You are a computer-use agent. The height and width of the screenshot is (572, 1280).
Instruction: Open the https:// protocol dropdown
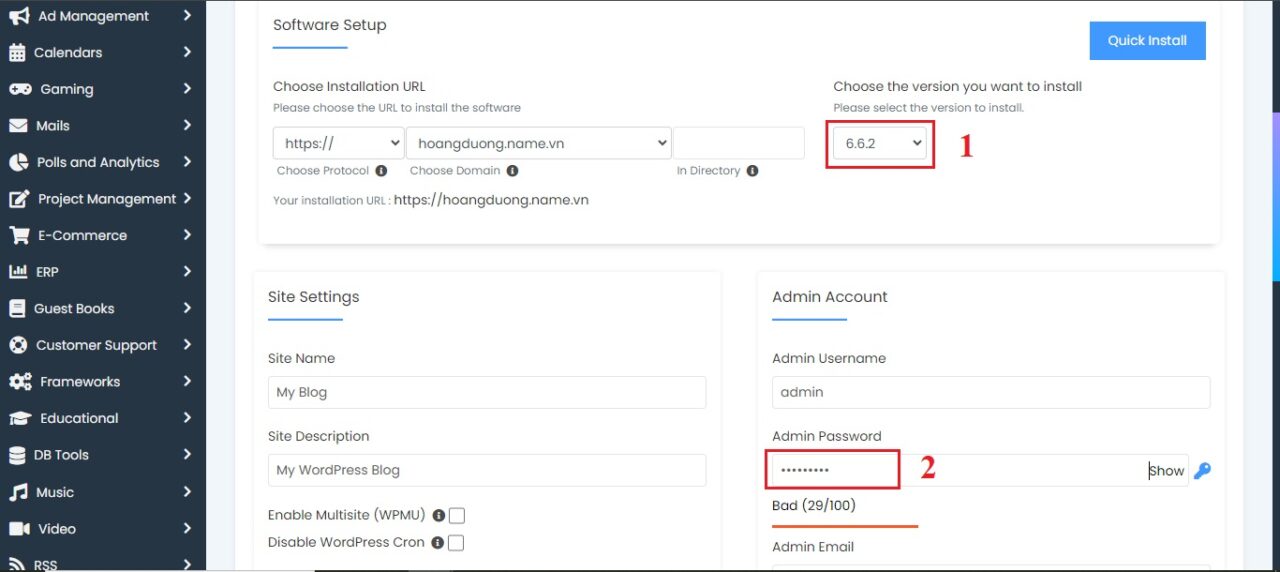[338, 143]
